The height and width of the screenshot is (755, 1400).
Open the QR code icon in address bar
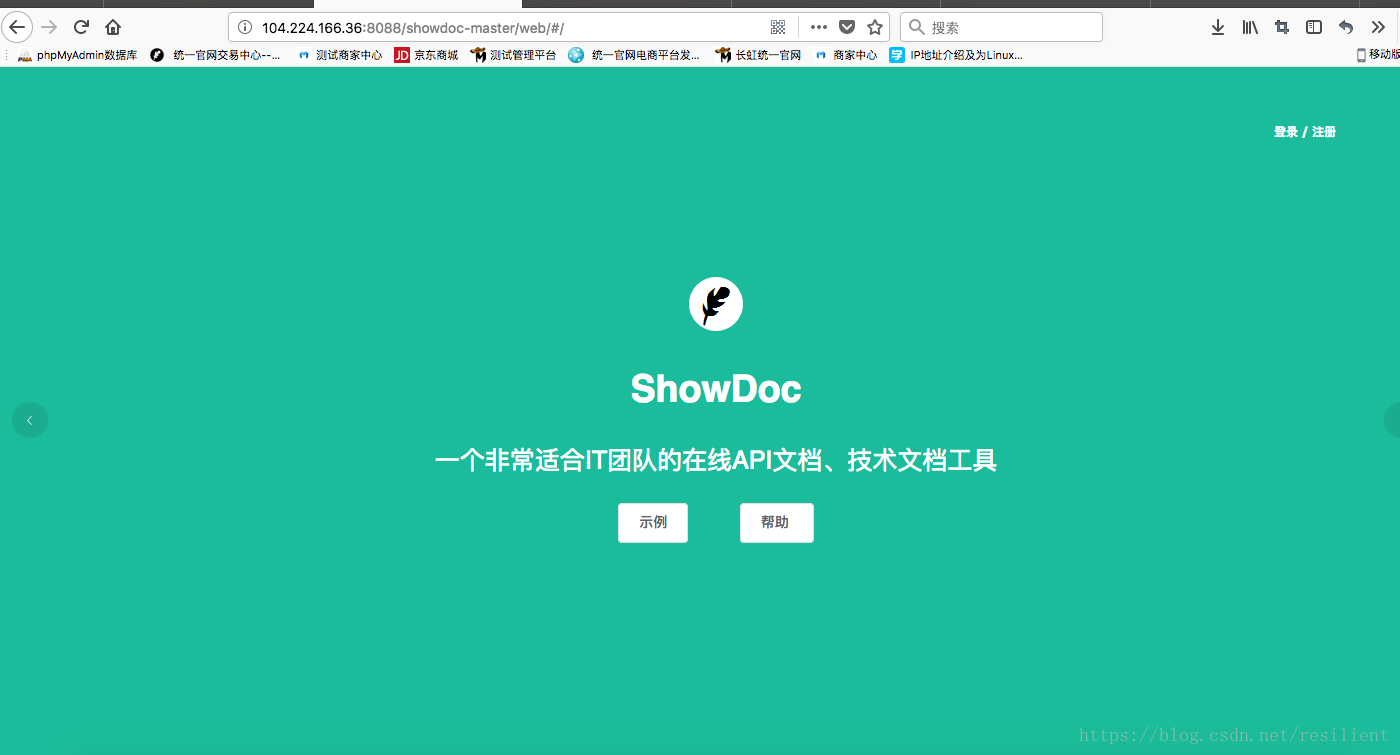click(x=778, y=27)
